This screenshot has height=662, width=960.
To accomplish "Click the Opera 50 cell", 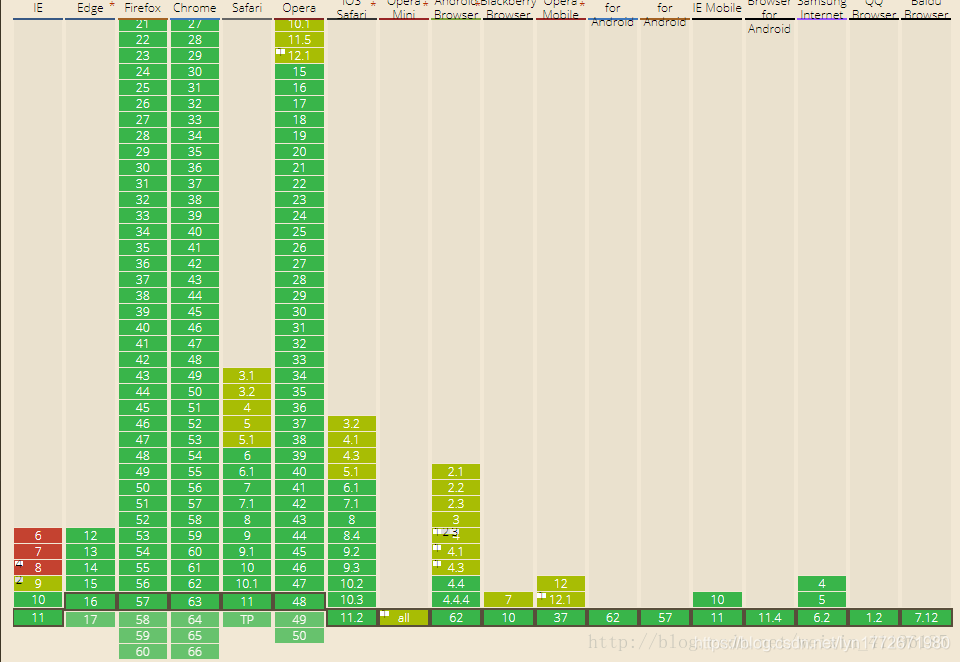I will [x=299, y=636].
